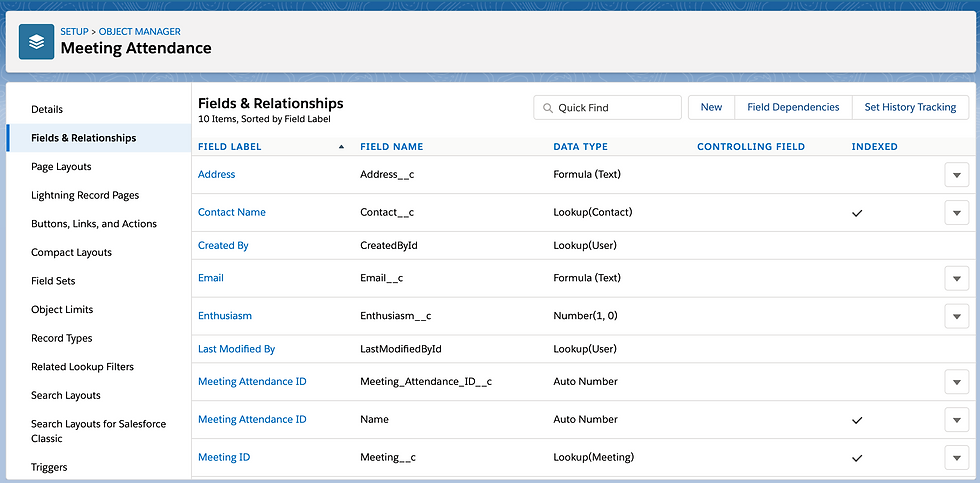Image resolution: width=980 pixels, height=483 pixels.
Task: Open the Email field link
Action: click(x=211, y=278)
